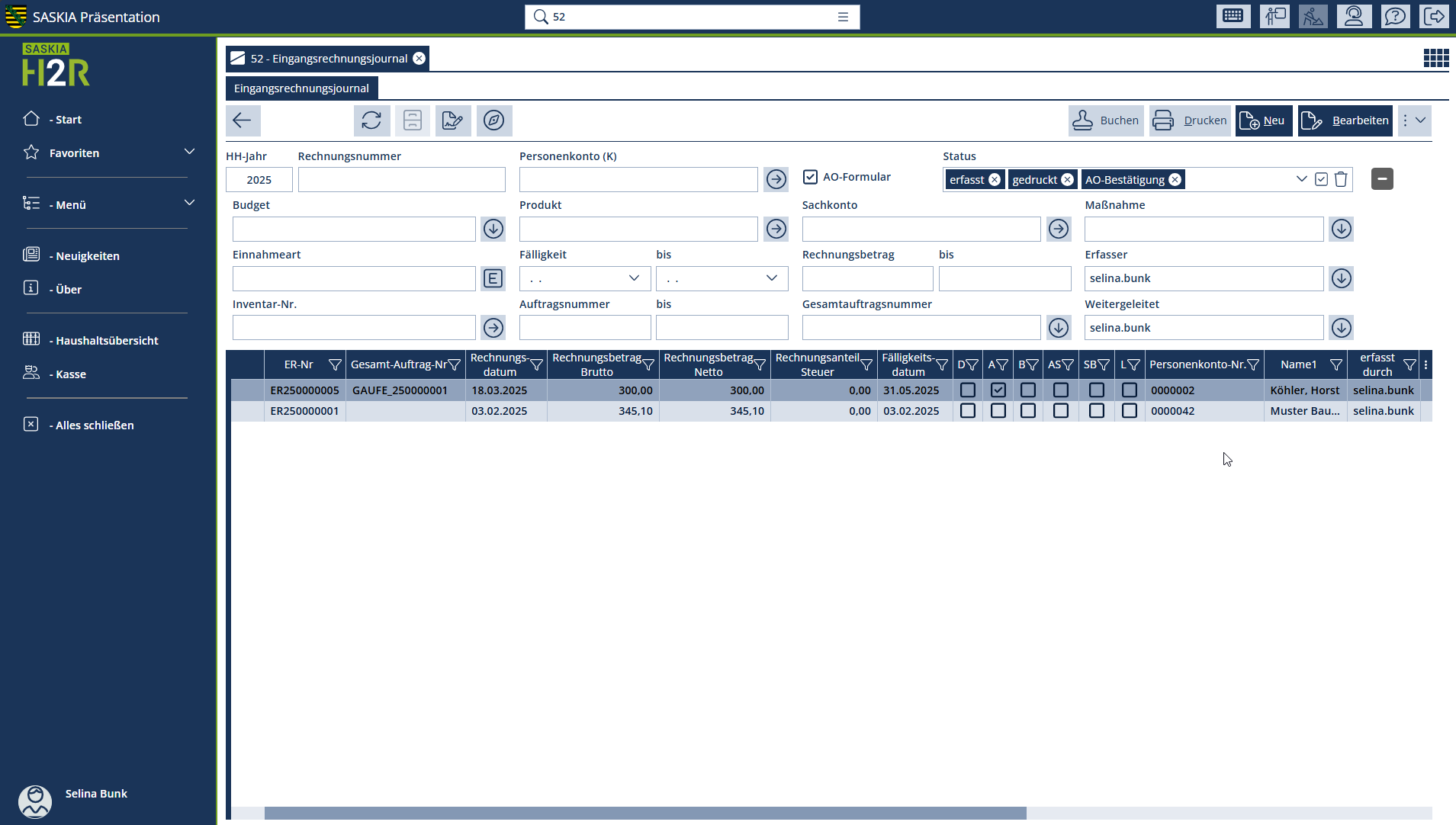Open the Fälligkeit date dropdown

click(x=634, y=278)
